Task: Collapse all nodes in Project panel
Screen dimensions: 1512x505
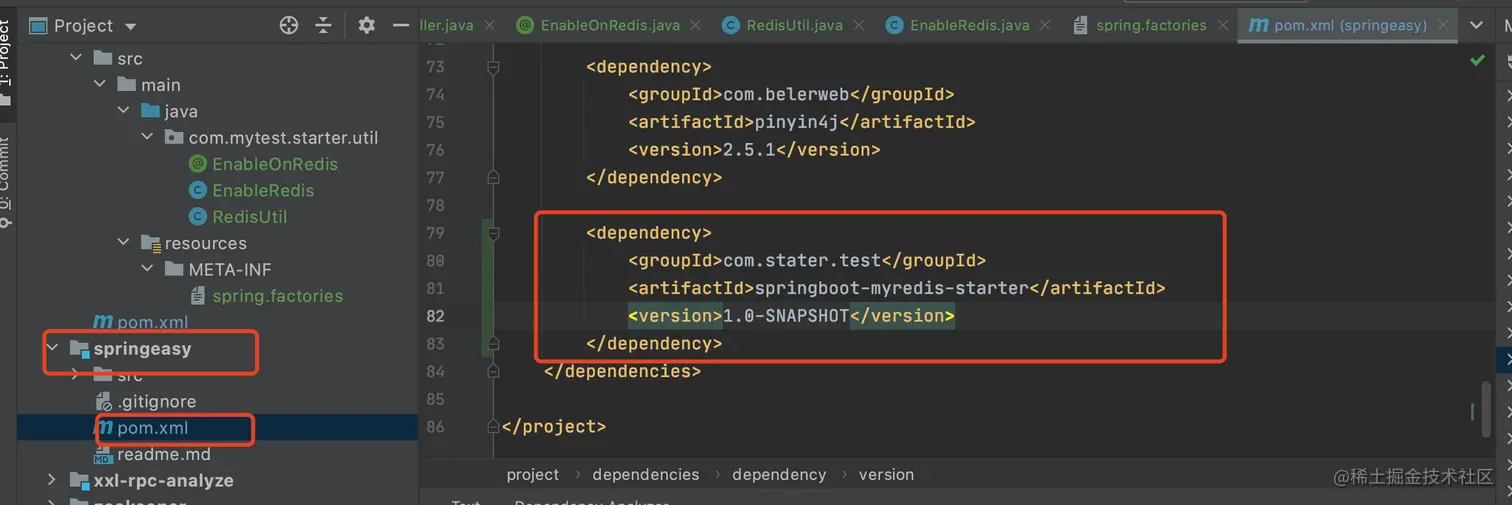Action: point(323,25)
